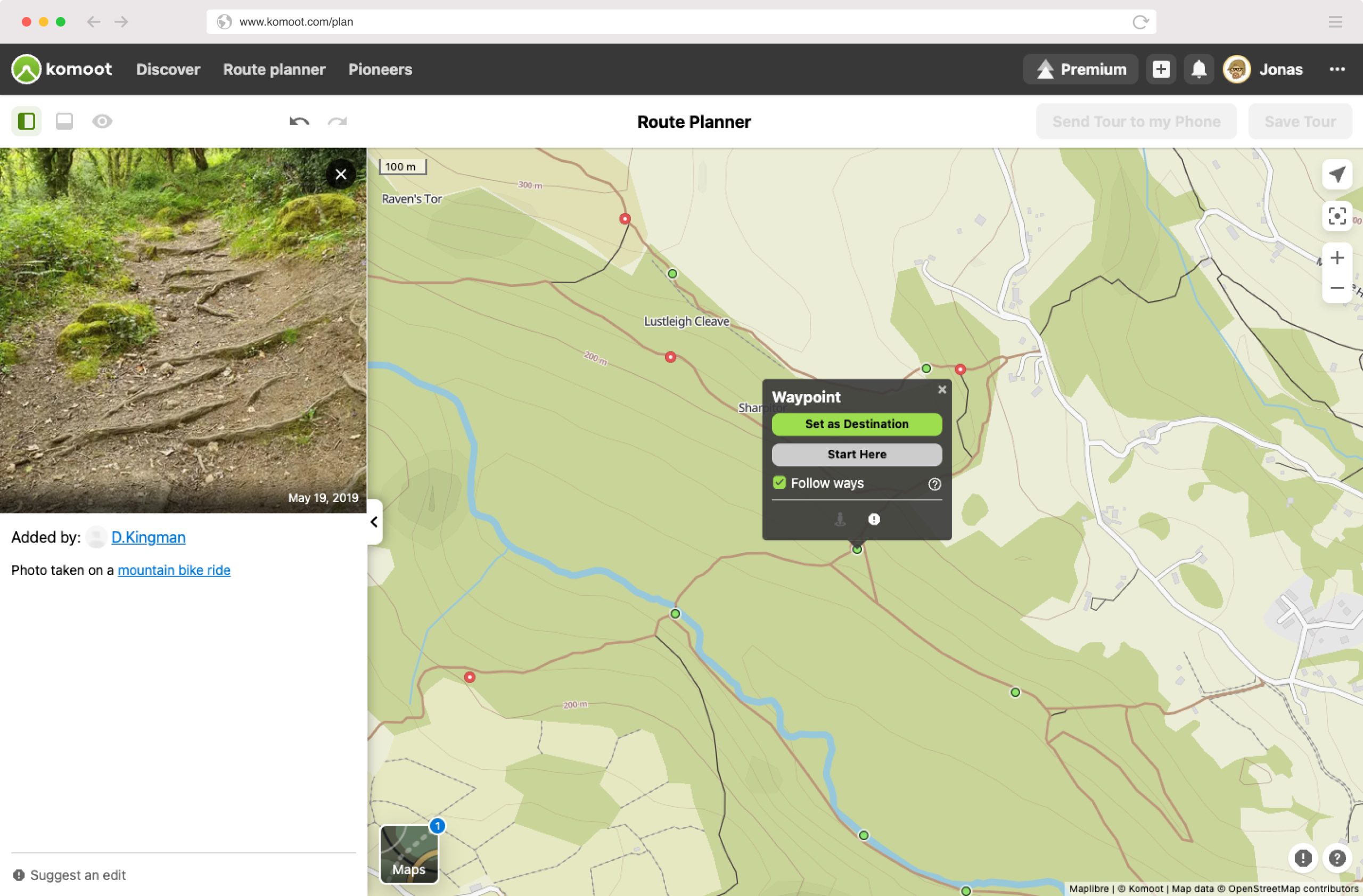
Task: Go to the Pioneers page
Action: (x=380, y=69)
